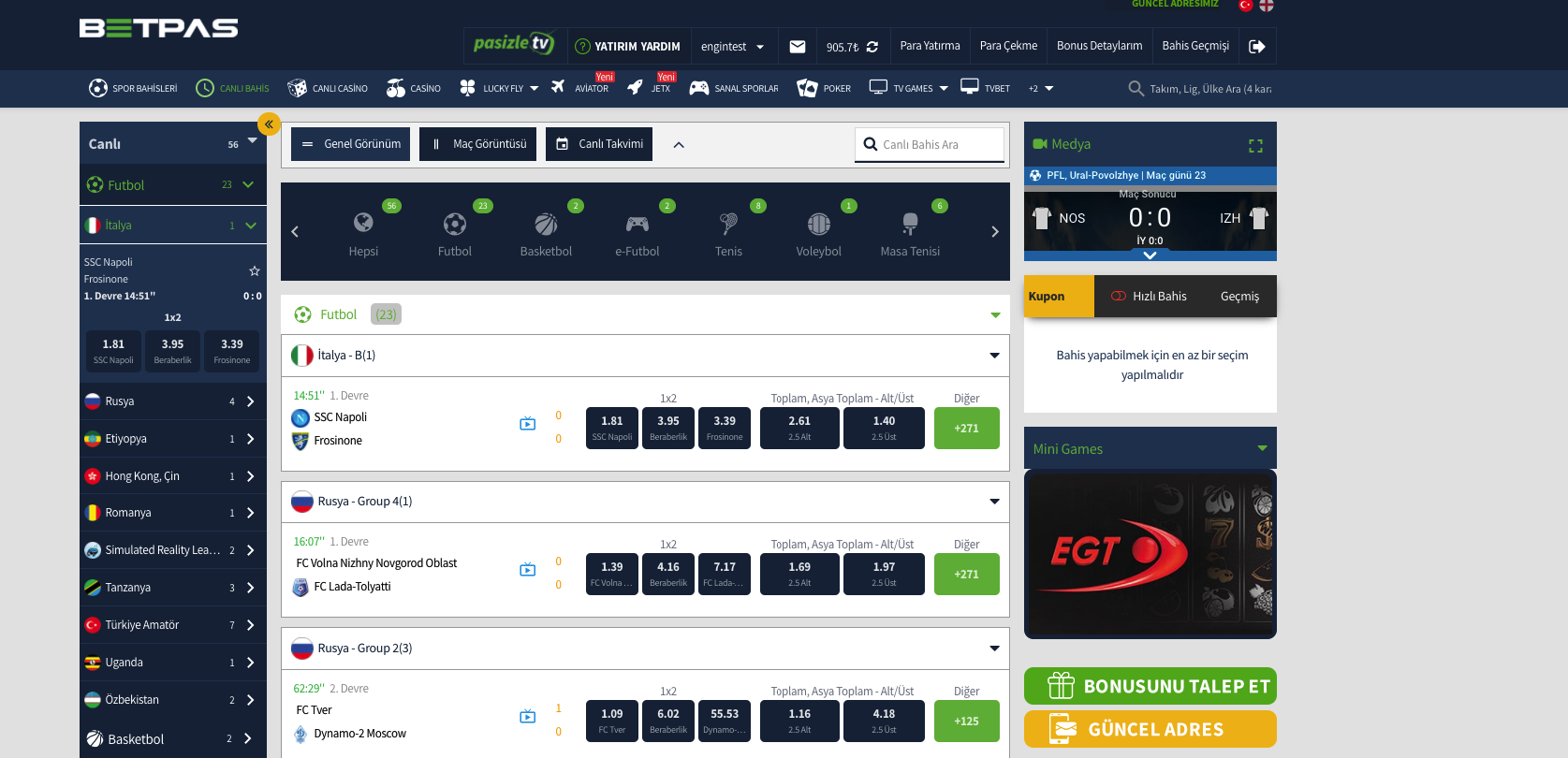Toggle the Hızlı Bahis switch

[1119, 297]
